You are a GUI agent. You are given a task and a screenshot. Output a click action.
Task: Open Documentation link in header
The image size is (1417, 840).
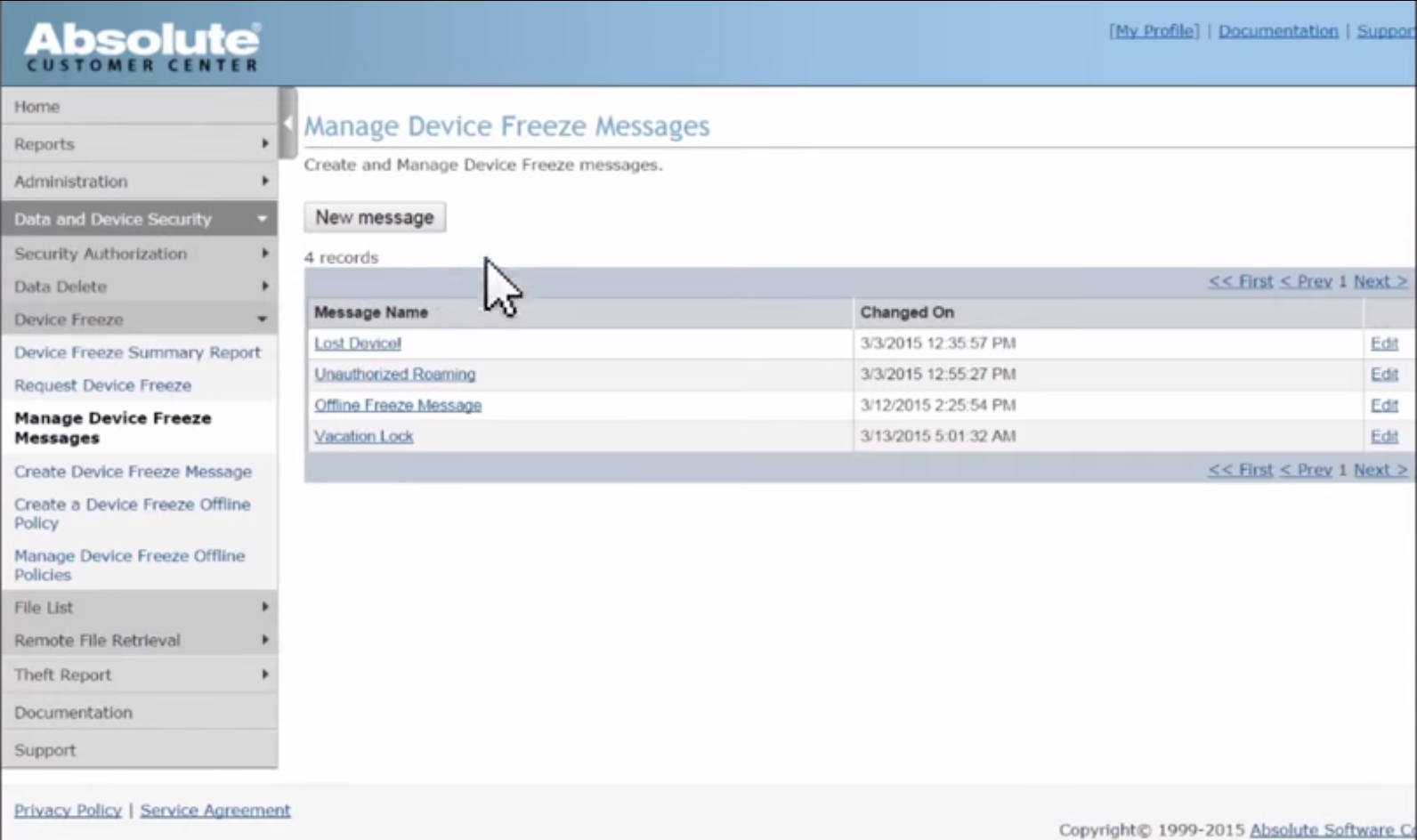(x=1278, y=31)
